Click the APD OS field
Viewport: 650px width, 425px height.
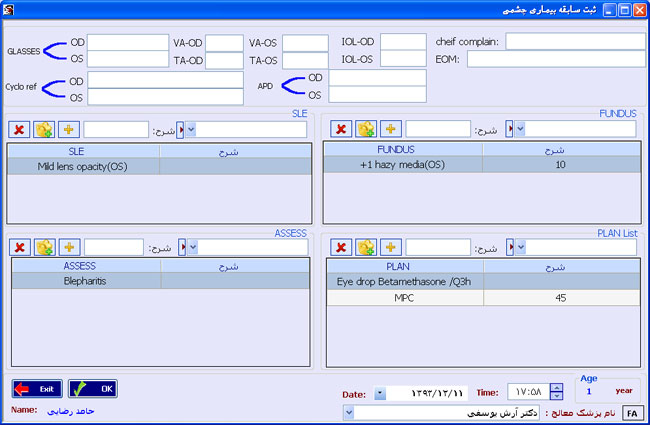[x=378, y=95]
